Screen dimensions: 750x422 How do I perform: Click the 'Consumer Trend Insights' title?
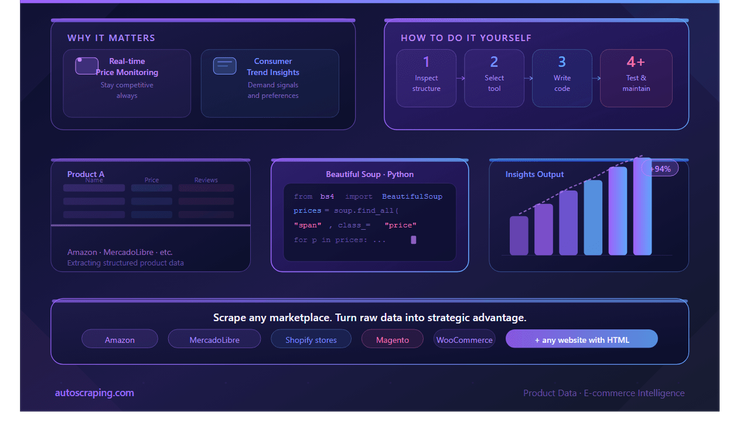[x=273, y=67]
